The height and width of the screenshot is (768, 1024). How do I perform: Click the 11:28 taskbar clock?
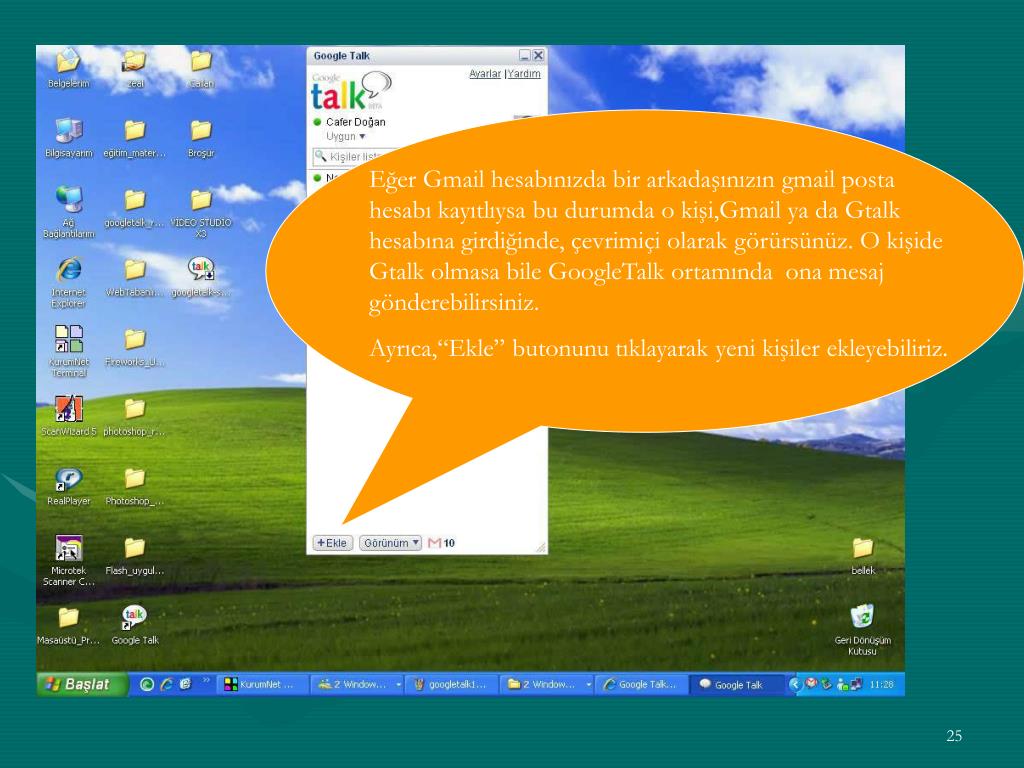(x=881, y=684)
